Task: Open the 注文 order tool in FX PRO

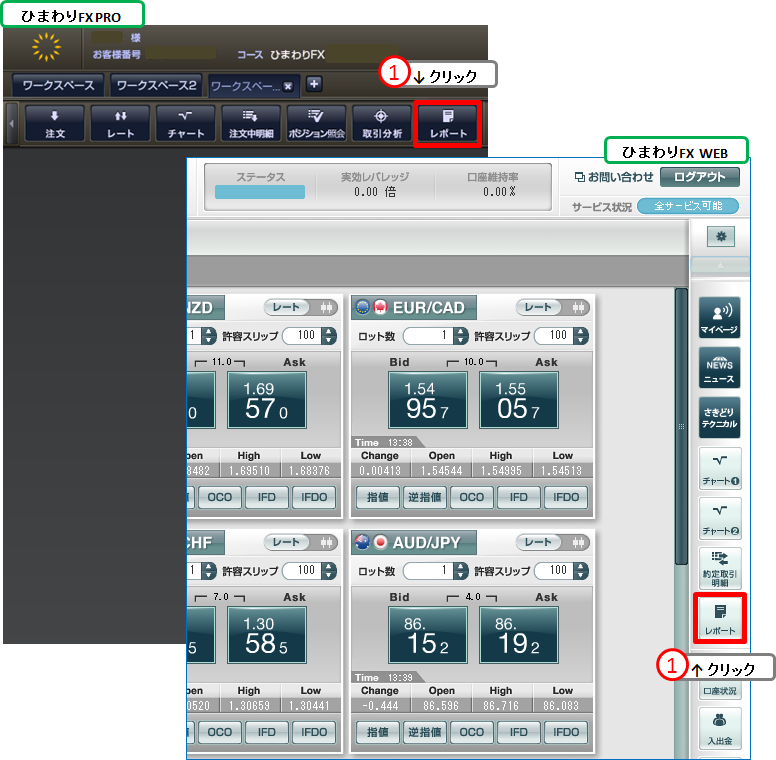Action: tap(54, 124)
